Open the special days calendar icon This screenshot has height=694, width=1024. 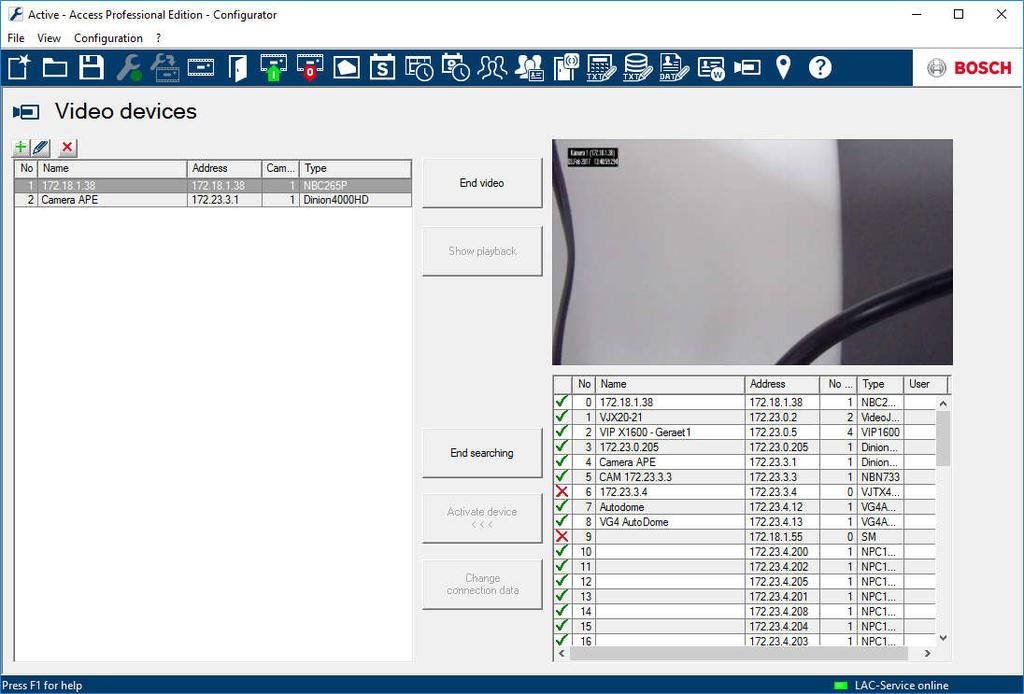pos(382,67)
